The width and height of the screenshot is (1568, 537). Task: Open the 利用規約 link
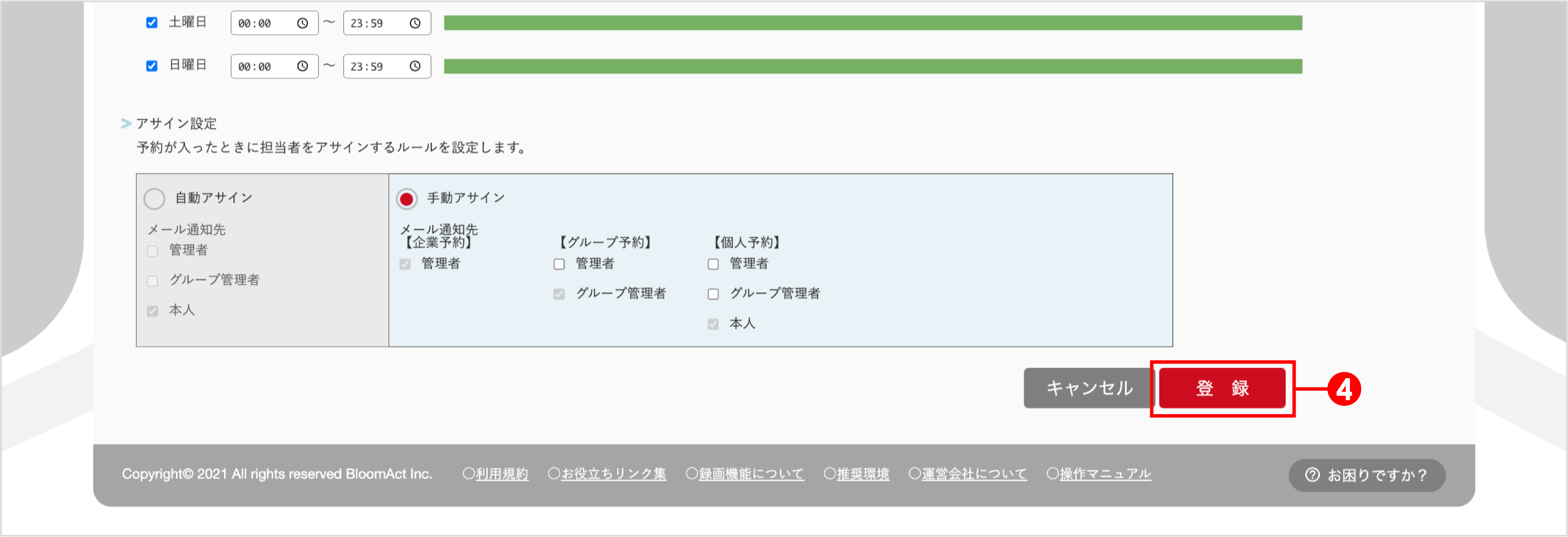[x=501, y=473]
